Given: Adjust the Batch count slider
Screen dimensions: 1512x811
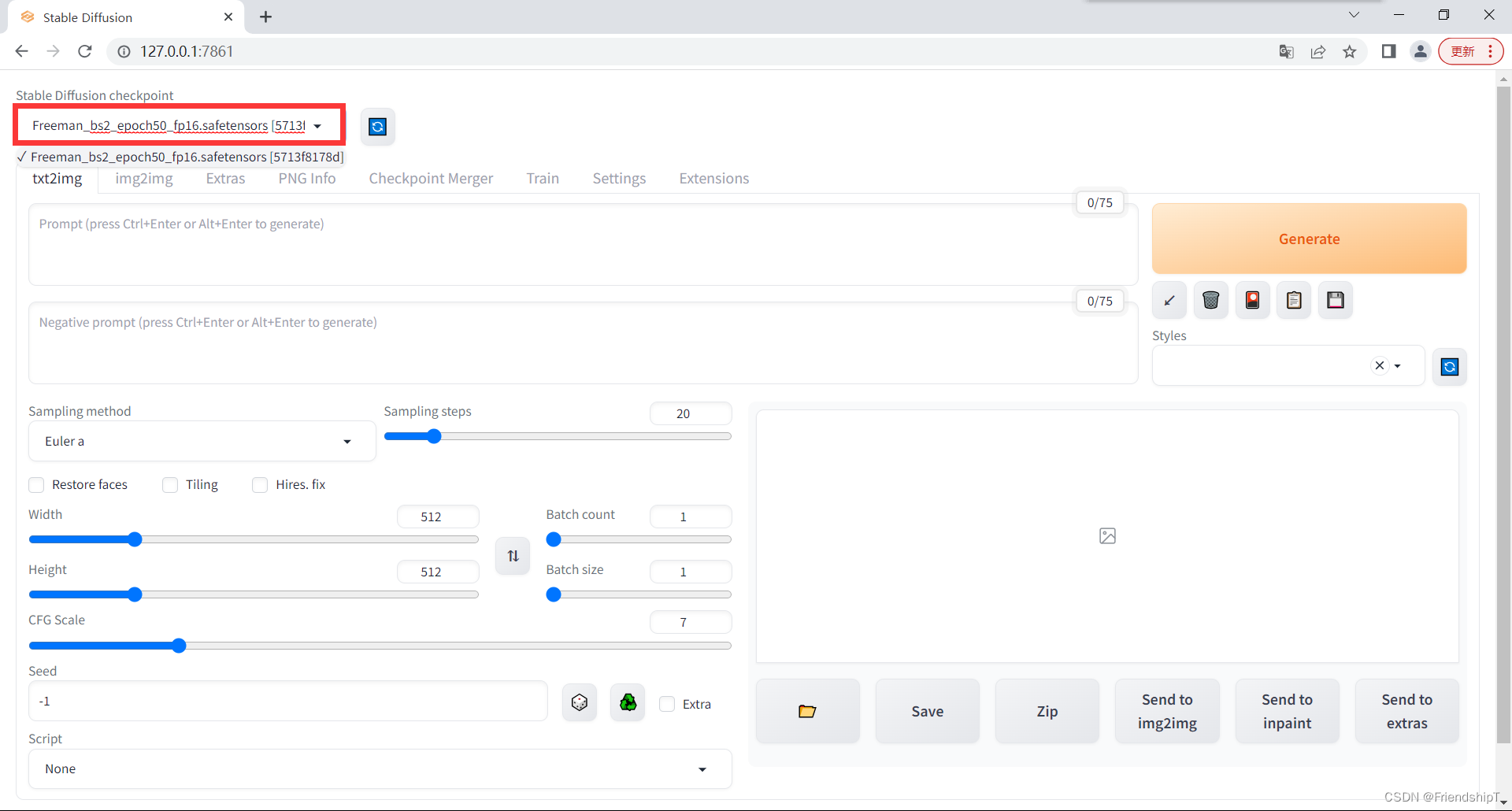Looking at the screenshot, I should click(639, 539).
